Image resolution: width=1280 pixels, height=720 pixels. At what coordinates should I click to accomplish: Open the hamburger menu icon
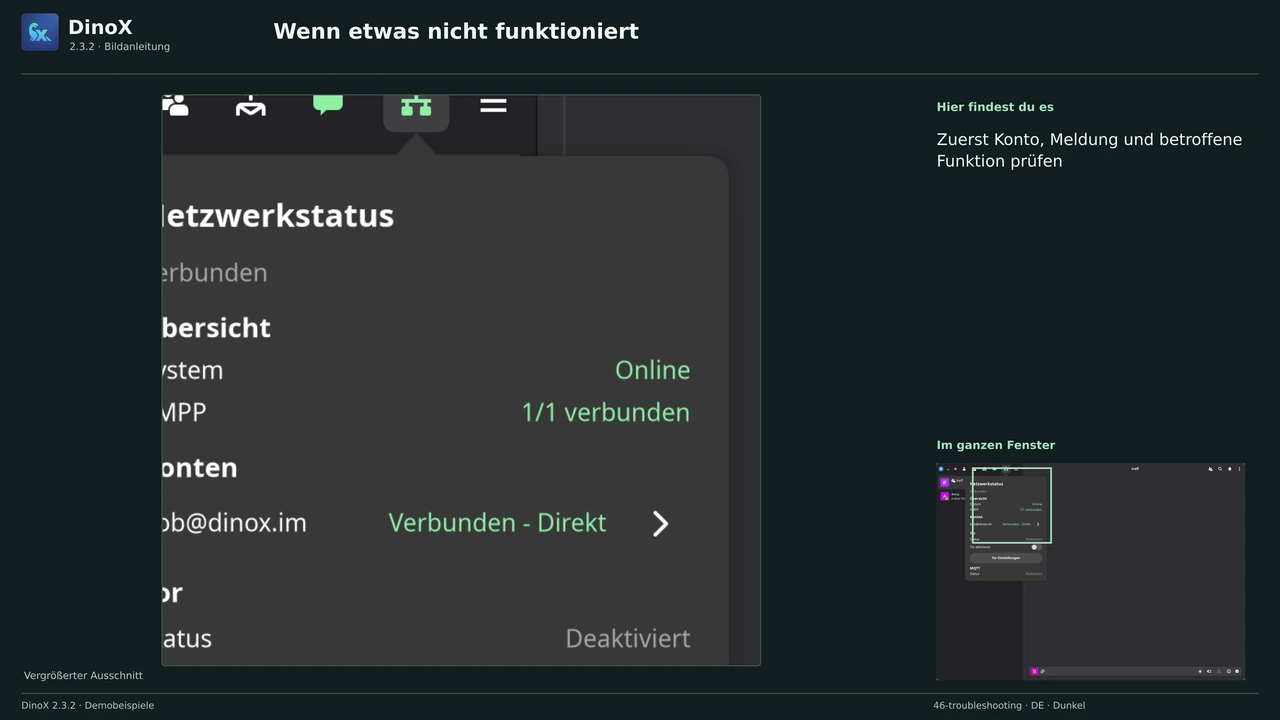pos(493,105)
